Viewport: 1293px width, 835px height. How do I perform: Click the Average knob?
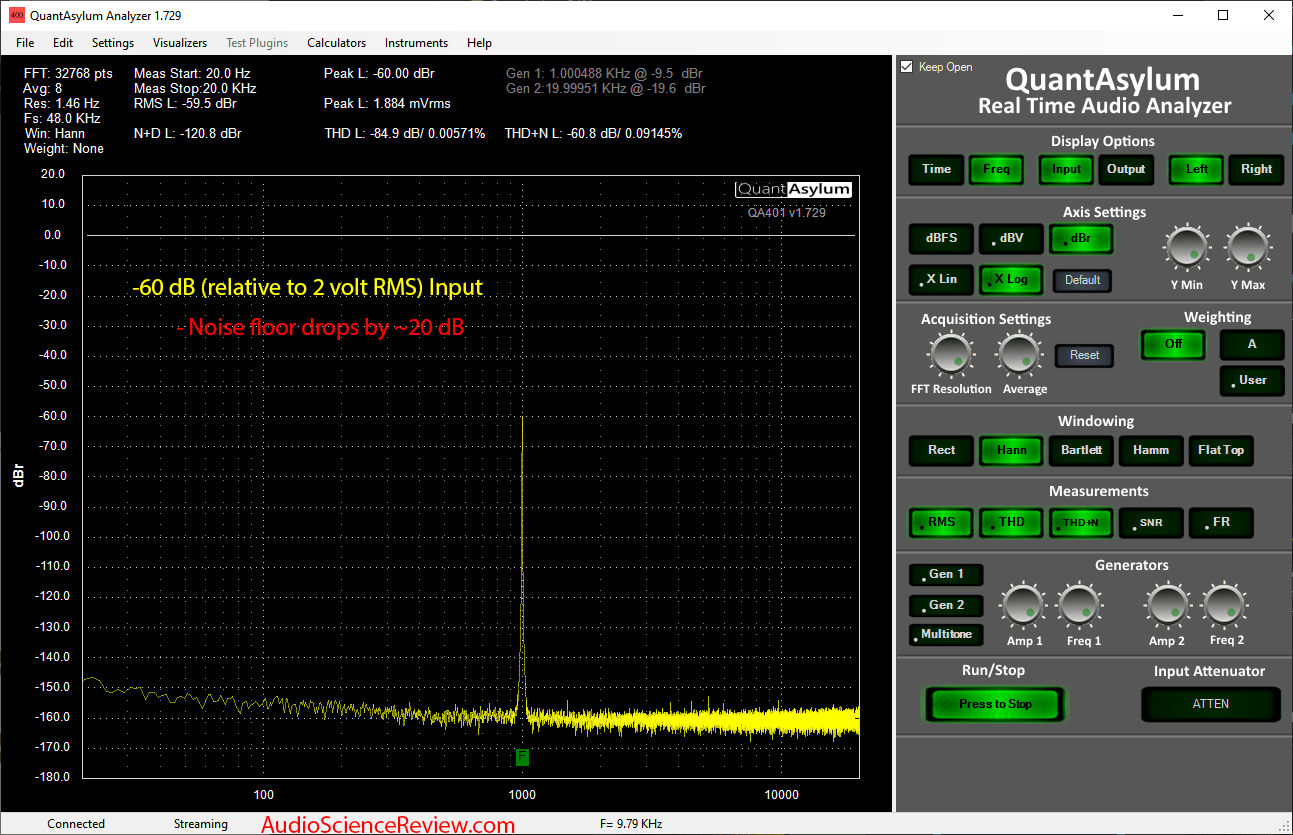point(1018,353)
